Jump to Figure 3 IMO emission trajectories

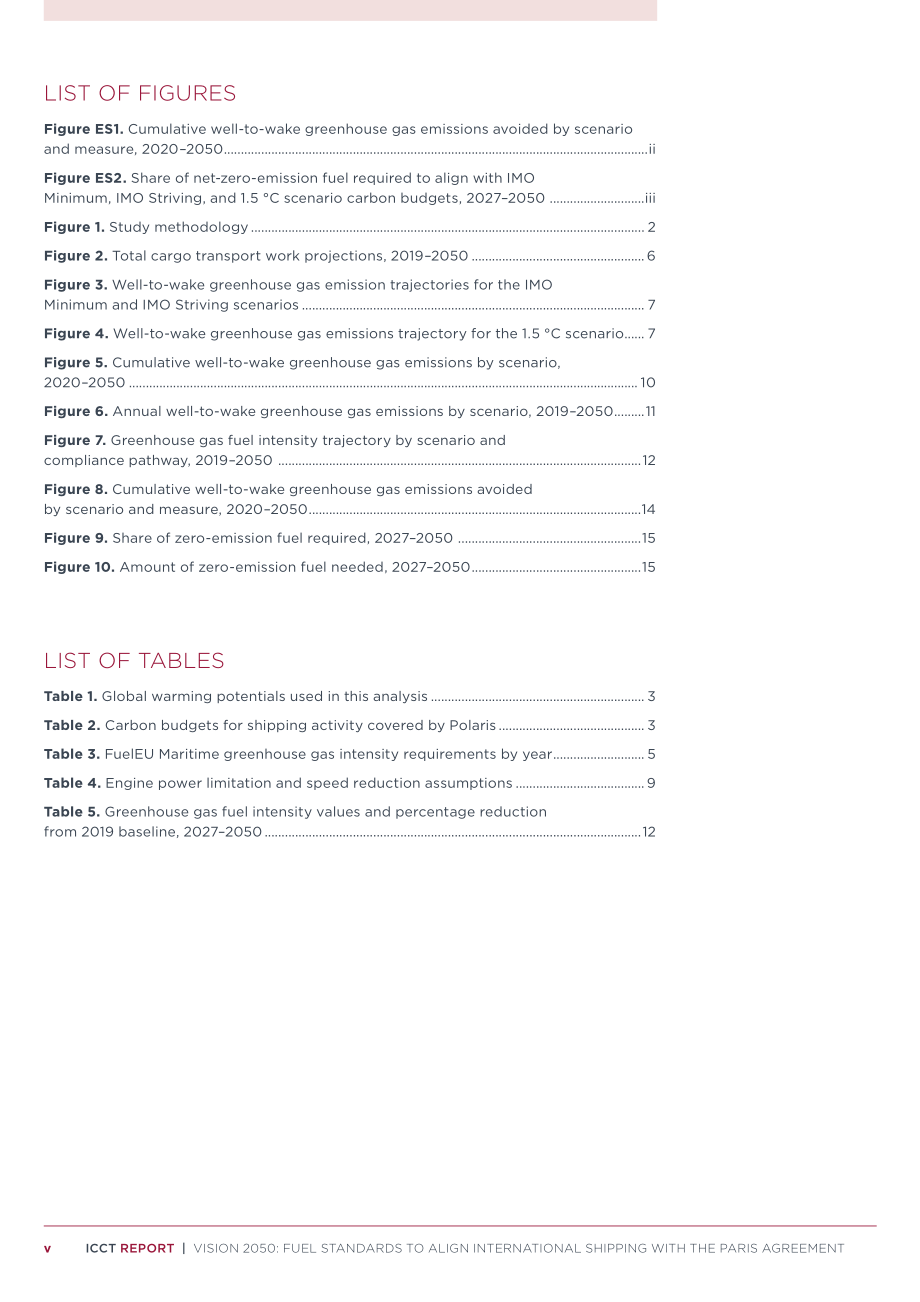(x=350, y=295)
